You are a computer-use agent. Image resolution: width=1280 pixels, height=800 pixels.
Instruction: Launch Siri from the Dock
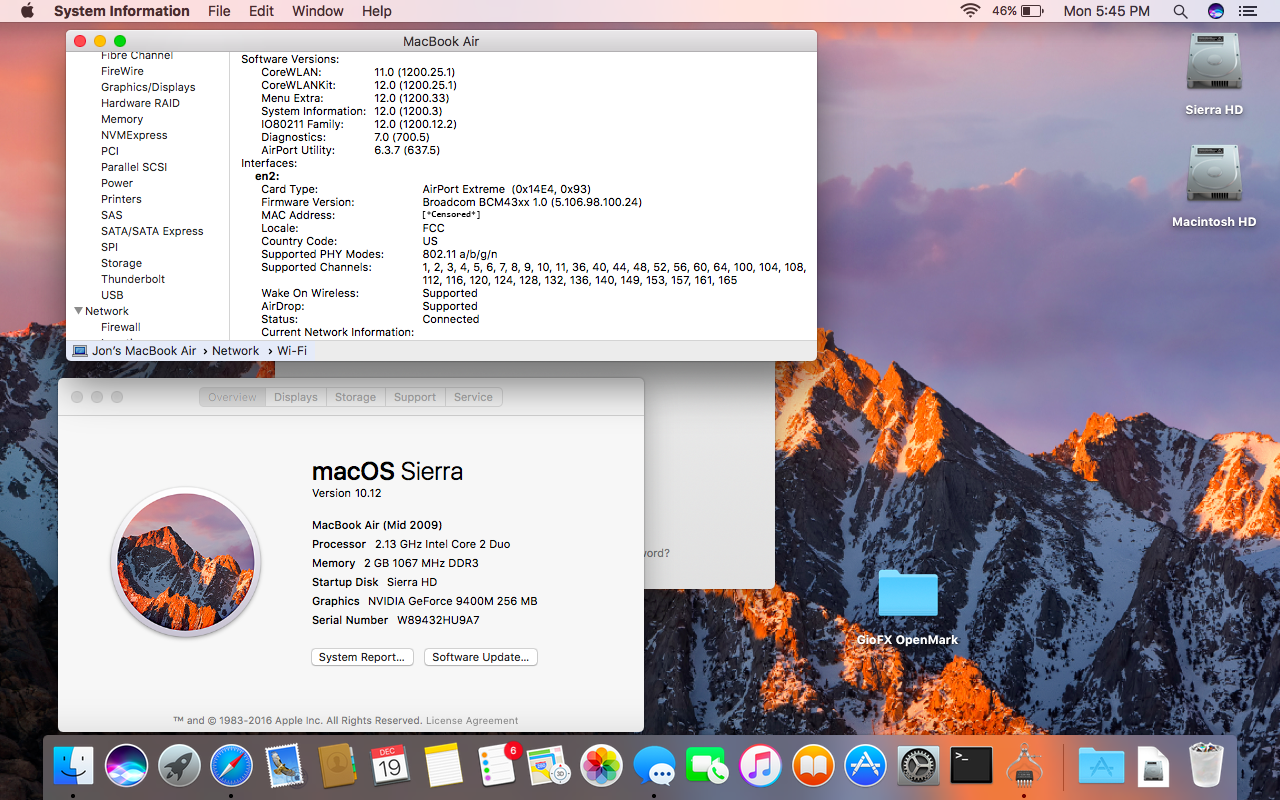[x=127, y=767]
